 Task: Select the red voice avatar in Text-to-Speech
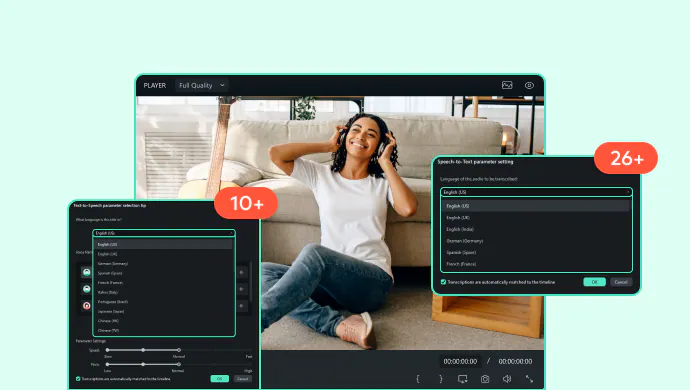[x=87, y=305]
